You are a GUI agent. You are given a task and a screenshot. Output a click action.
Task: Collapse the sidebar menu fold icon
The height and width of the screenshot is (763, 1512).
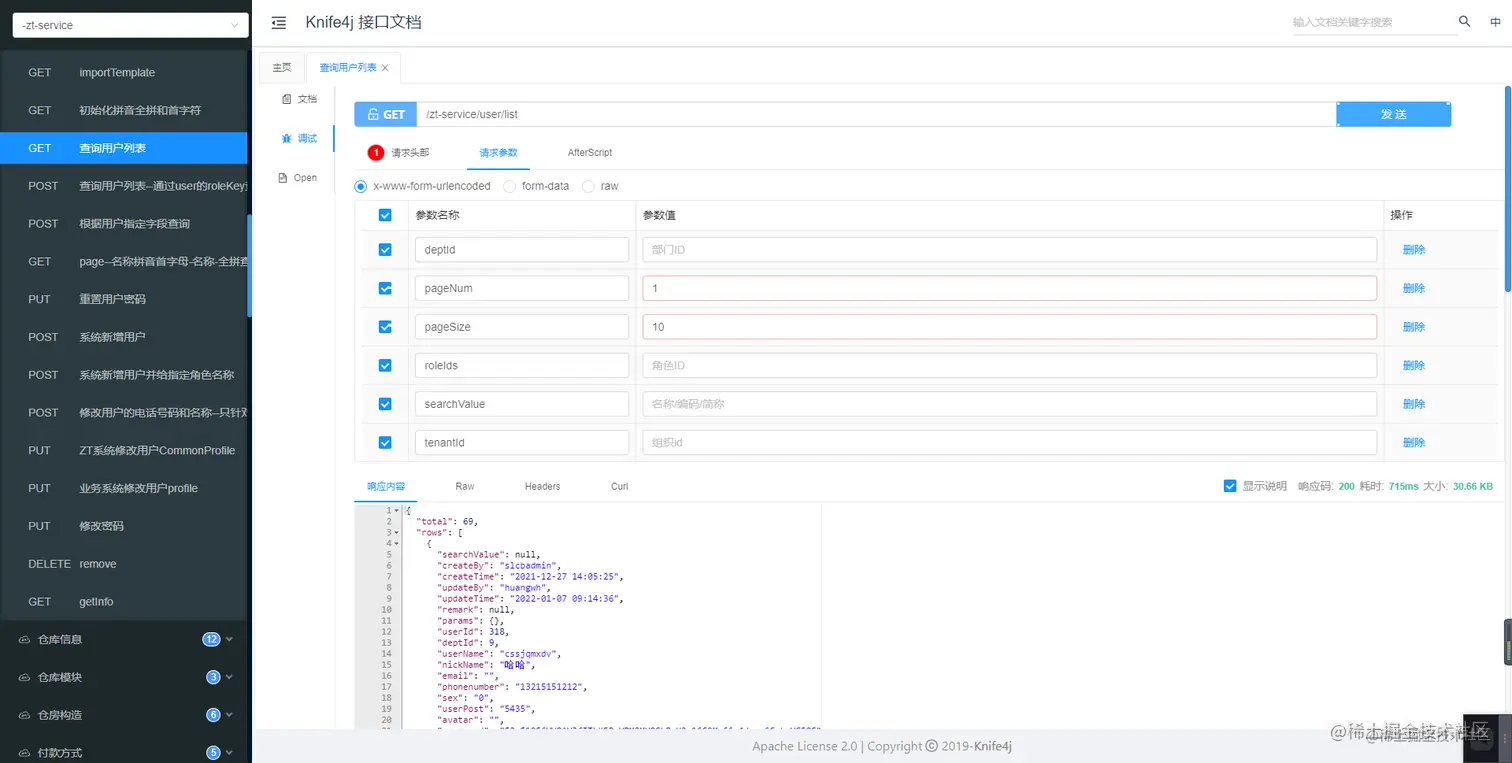coord(279,22)
